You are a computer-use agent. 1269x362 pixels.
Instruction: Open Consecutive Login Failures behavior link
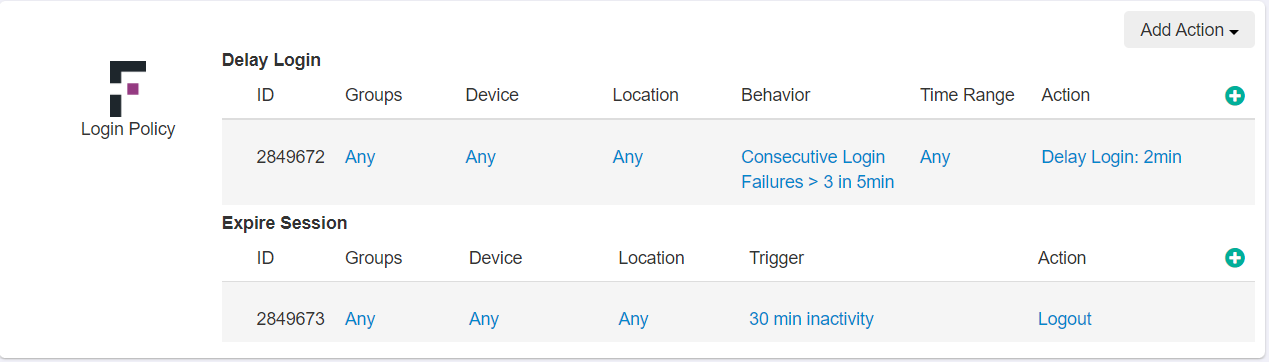pyautogui.click(x=817, y=169)
